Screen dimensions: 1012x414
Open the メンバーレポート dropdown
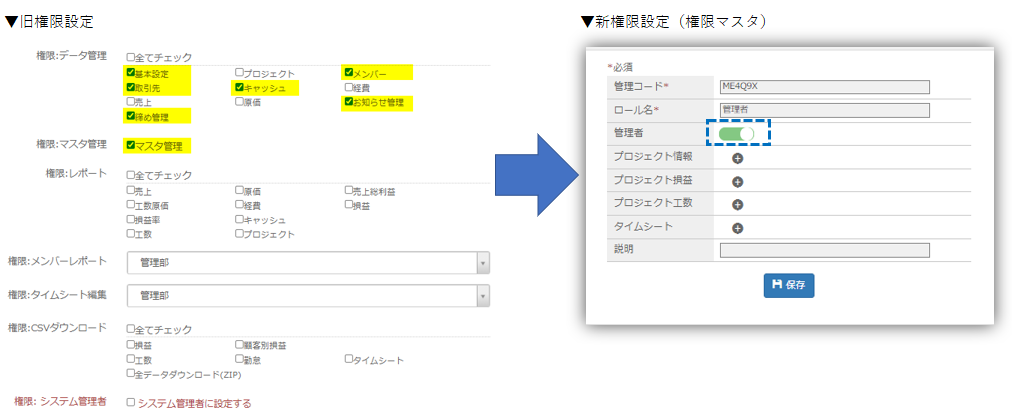(309, 263)
